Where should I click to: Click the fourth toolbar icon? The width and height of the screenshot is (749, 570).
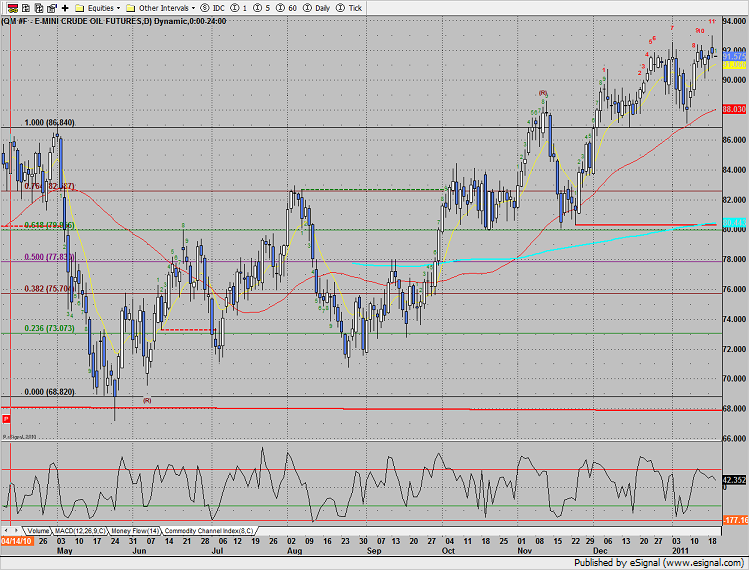[x=50, y=7]
